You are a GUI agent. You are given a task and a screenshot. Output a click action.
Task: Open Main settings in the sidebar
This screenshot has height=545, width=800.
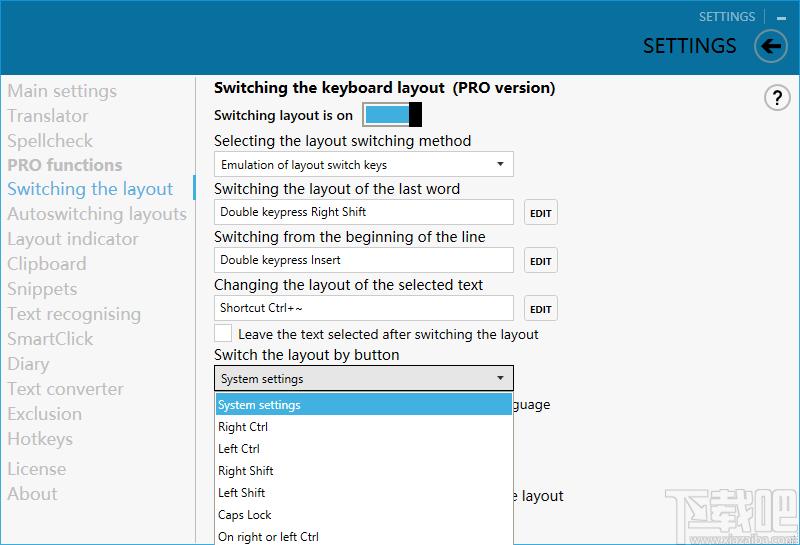click(62, 91)
